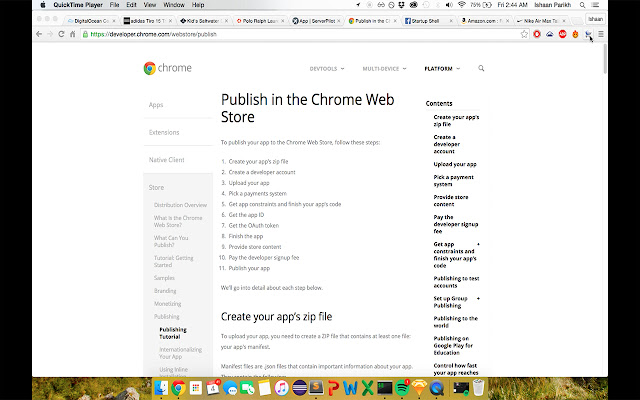
Task: Reload the page with the refresh icon
Action: (61, 34)
